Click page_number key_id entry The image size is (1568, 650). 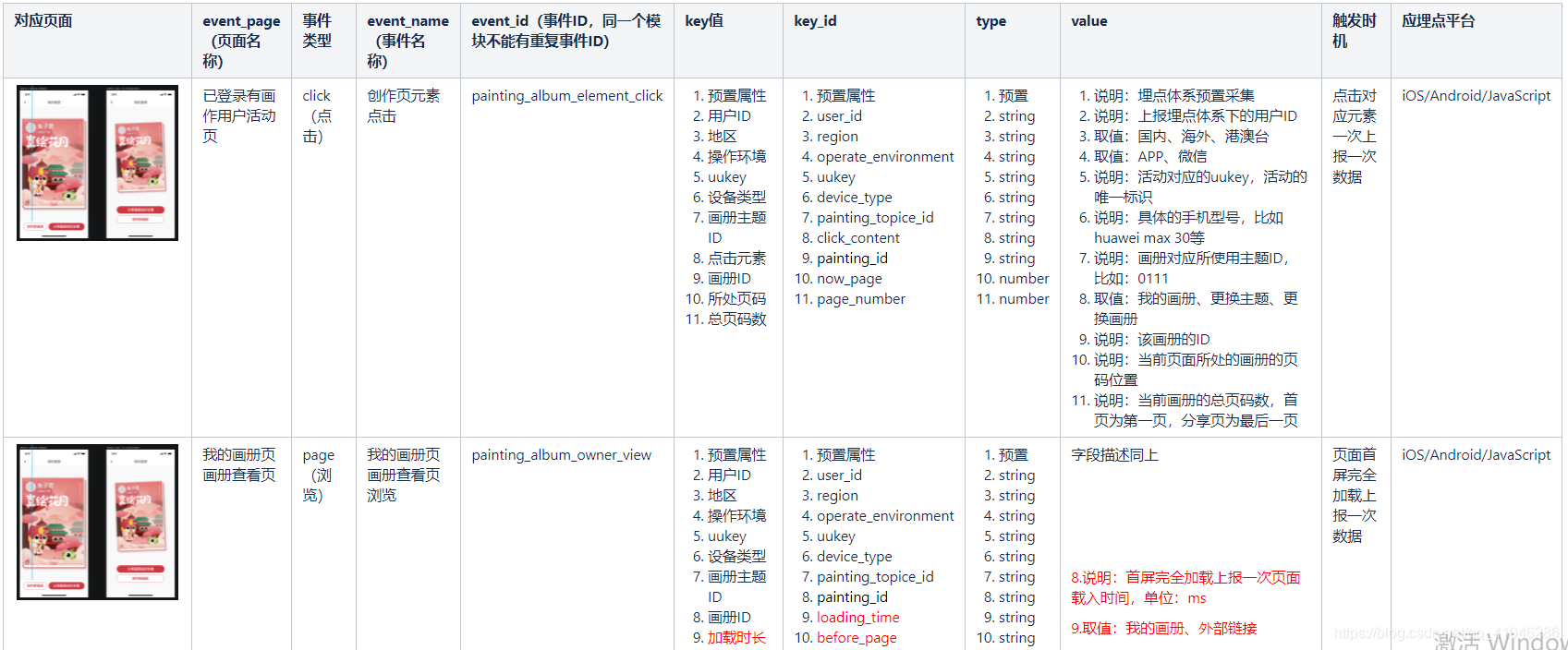pyautogui.click(x=861, y=299)
